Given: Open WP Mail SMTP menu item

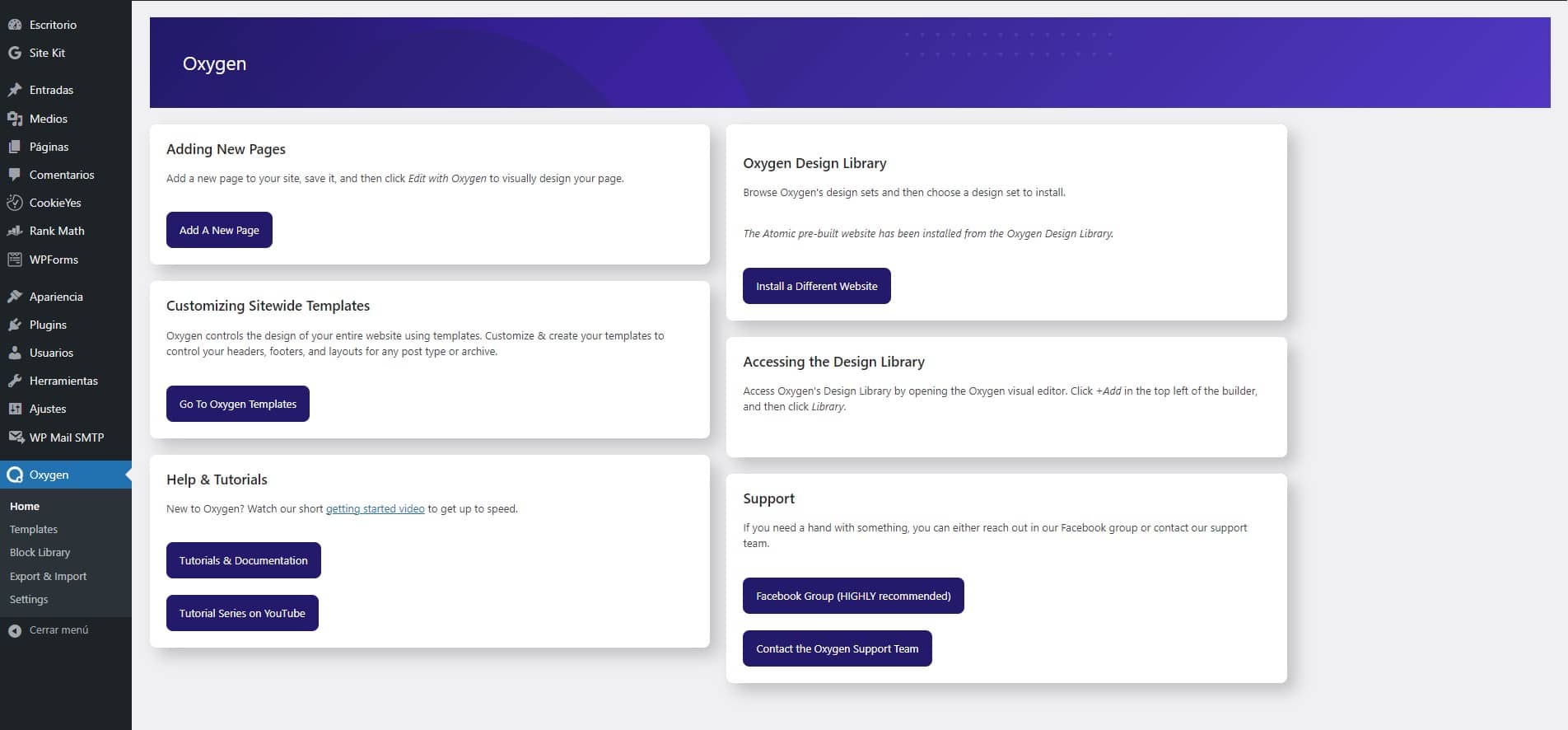Looking at the screenshot, I should coord(66,438).
